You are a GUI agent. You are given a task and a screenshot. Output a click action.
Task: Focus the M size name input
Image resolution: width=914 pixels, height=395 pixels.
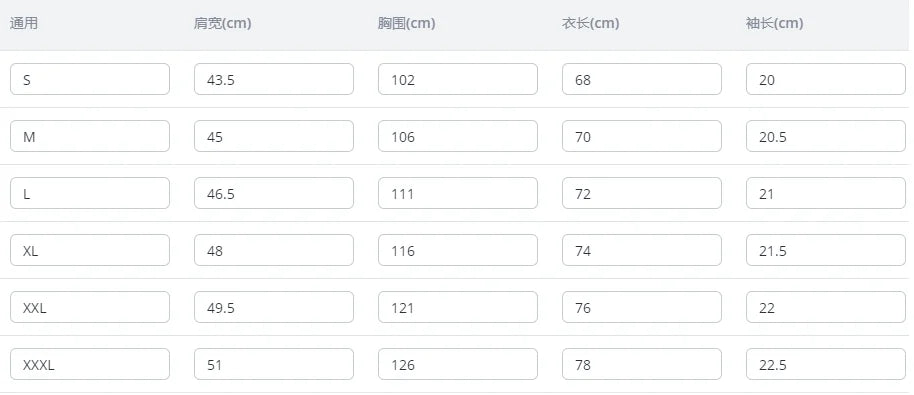[x=90, y=136]
